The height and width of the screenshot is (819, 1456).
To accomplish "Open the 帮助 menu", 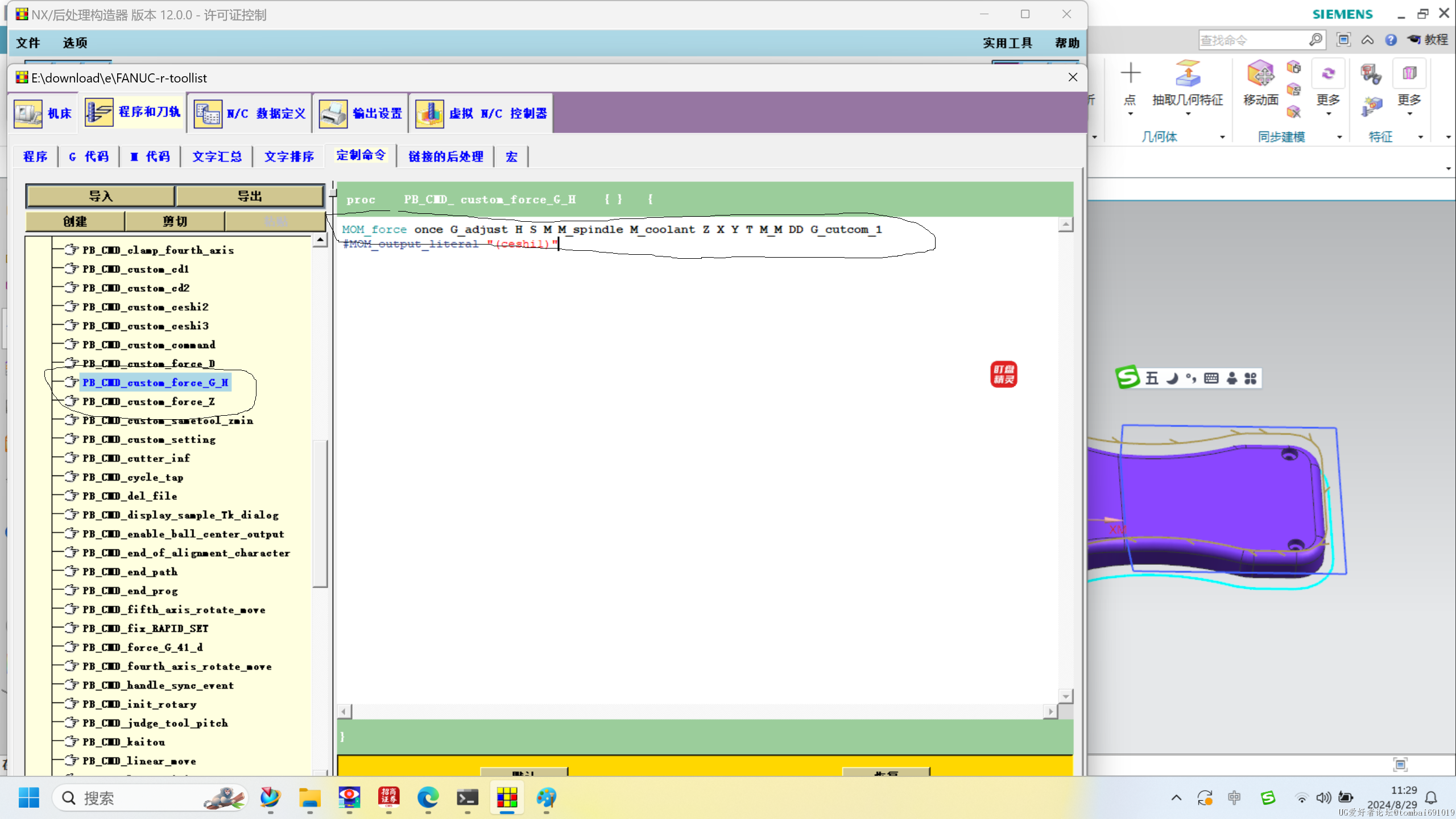I will (x=1067, y=43).
